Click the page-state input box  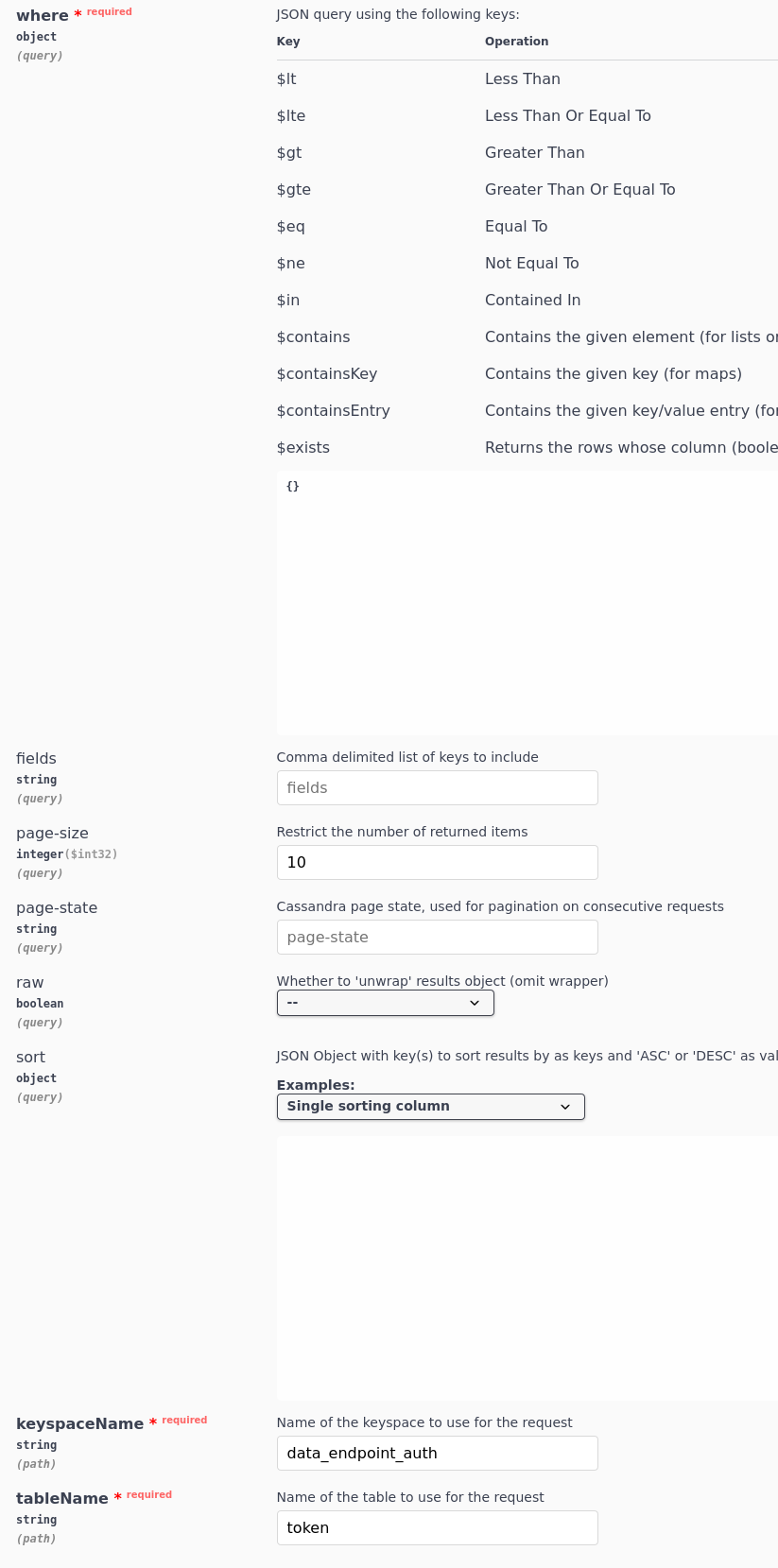point(437,937)
